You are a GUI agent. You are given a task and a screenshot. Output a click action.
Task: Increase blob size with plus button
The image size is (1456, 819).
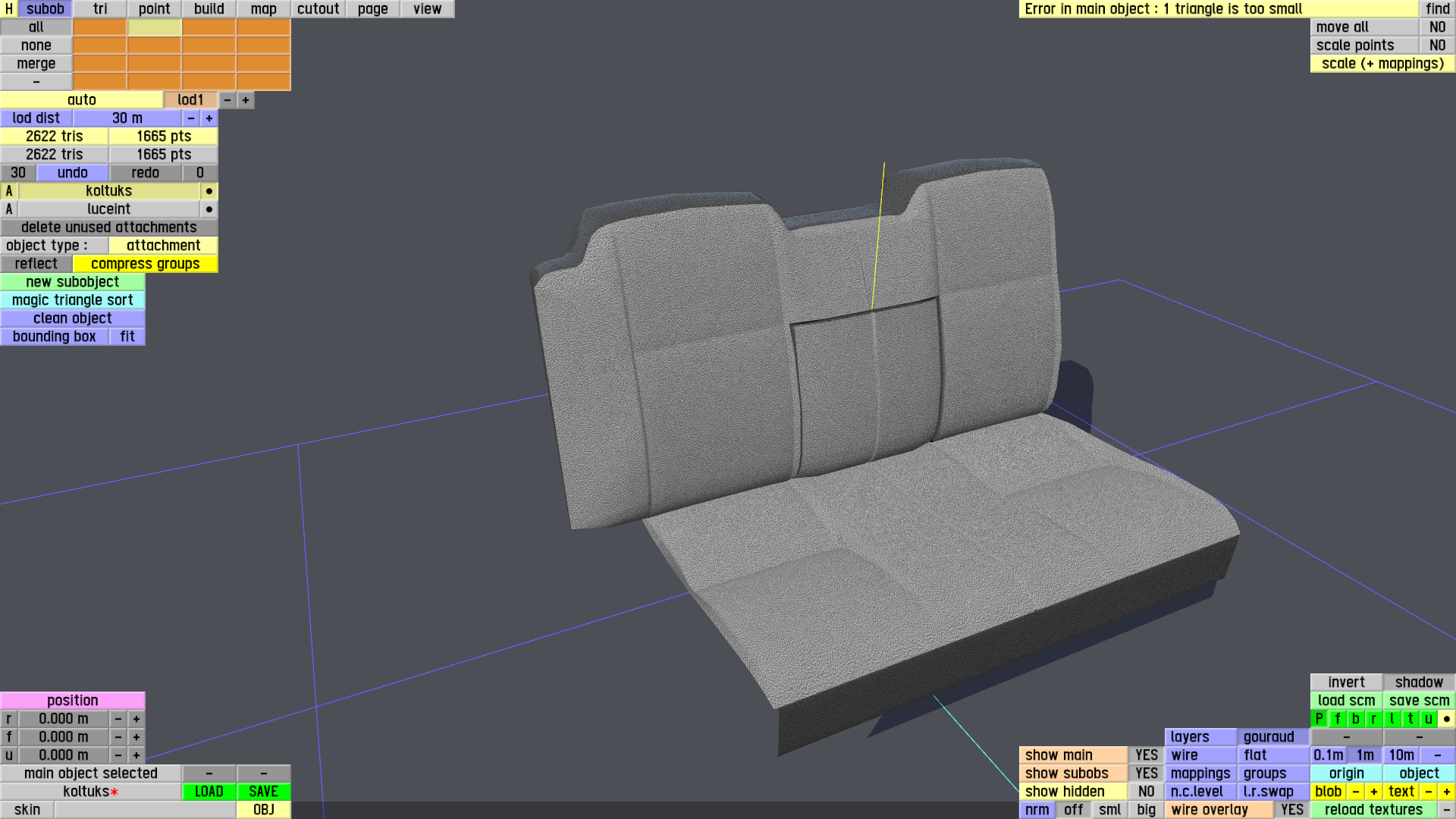[x=1373, y=792]
